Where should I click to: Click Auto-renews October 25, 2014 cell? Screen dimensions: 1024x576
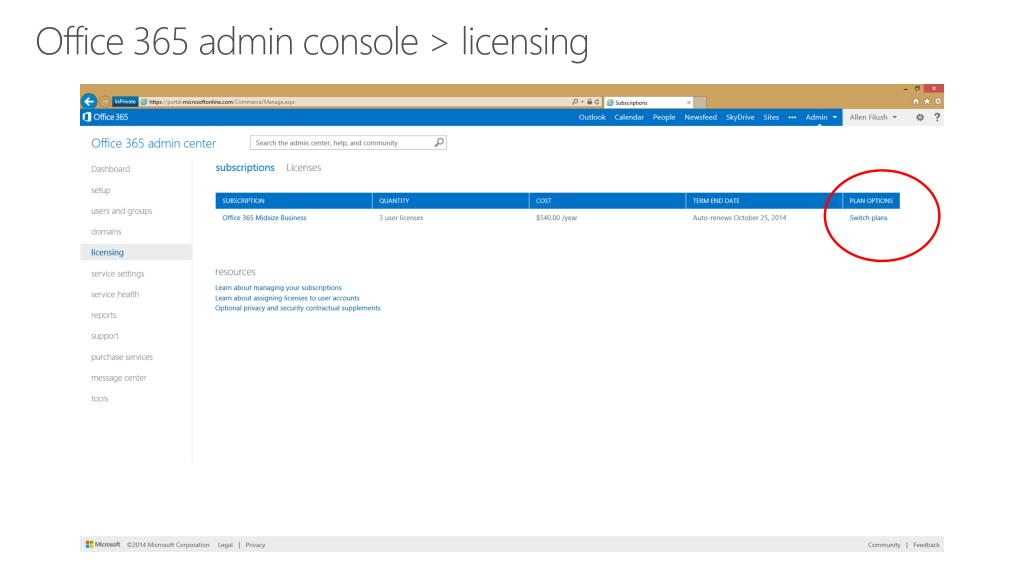click(739, 218)
